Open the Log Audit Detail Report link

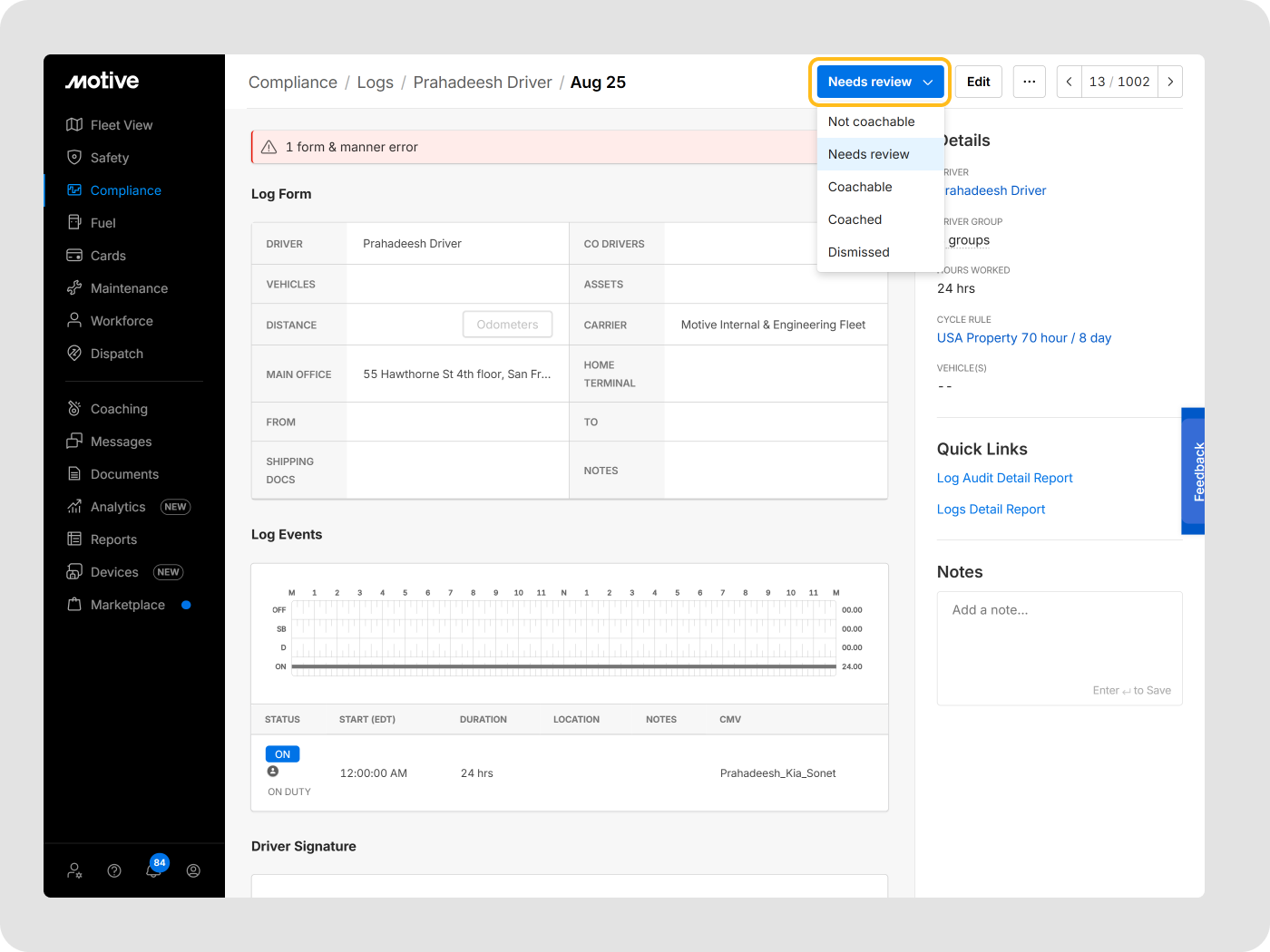pyautogui.click(x=1004, y=478)
